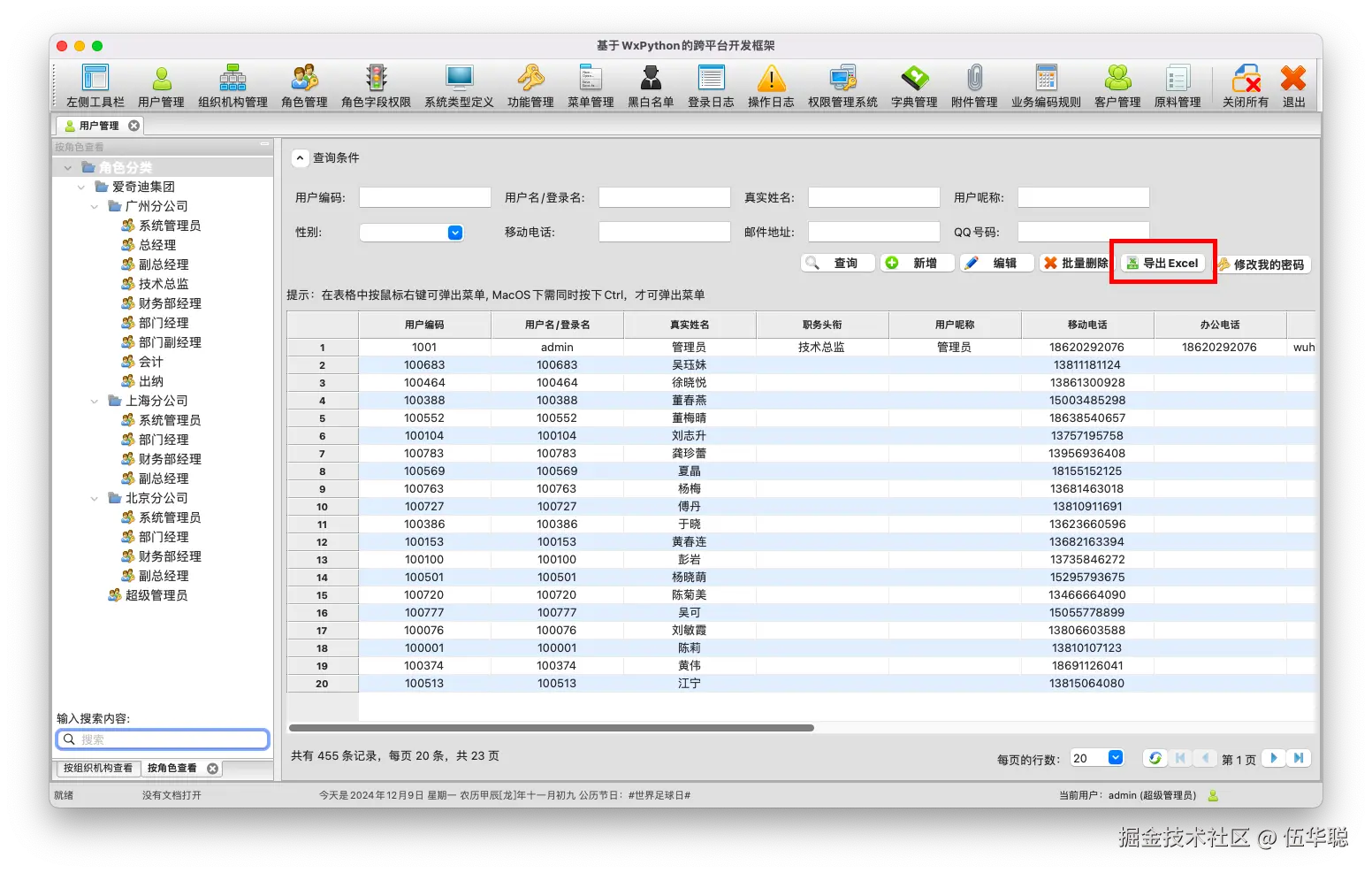Click the refresh icon in pagination
1372x873 pixels.
tap(1155, 758)
